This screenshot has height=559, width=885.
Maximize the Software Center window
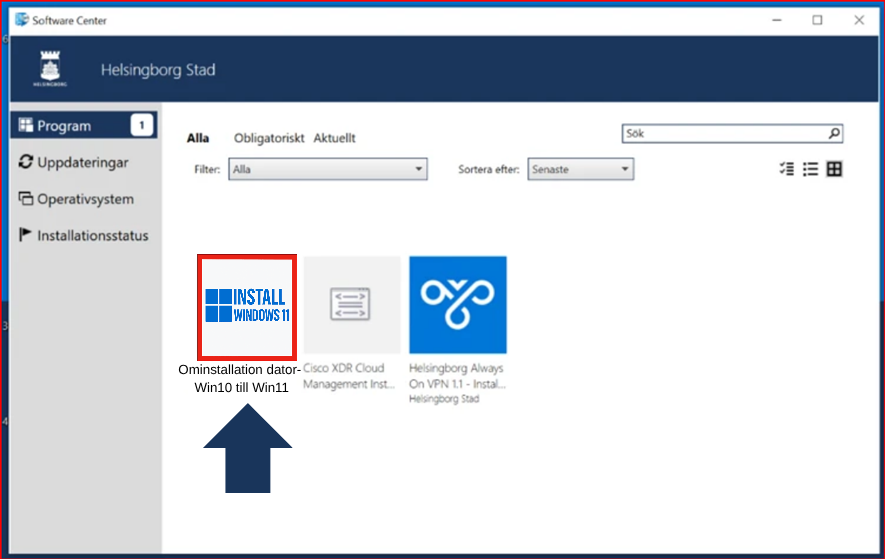817,20
